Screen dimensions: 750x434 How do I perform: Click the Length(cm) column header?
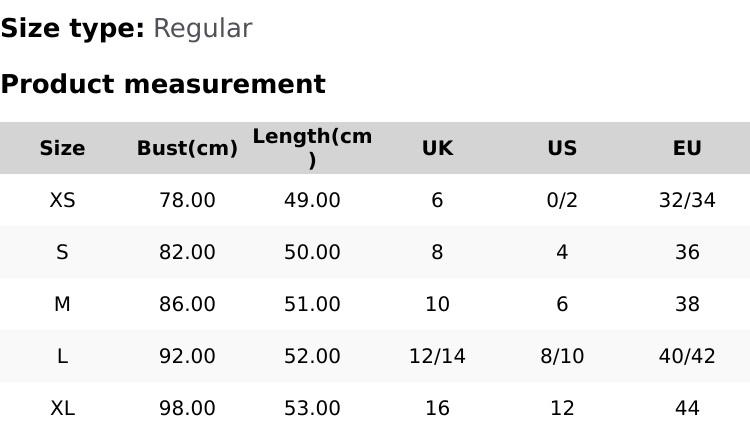click(312, 147)
